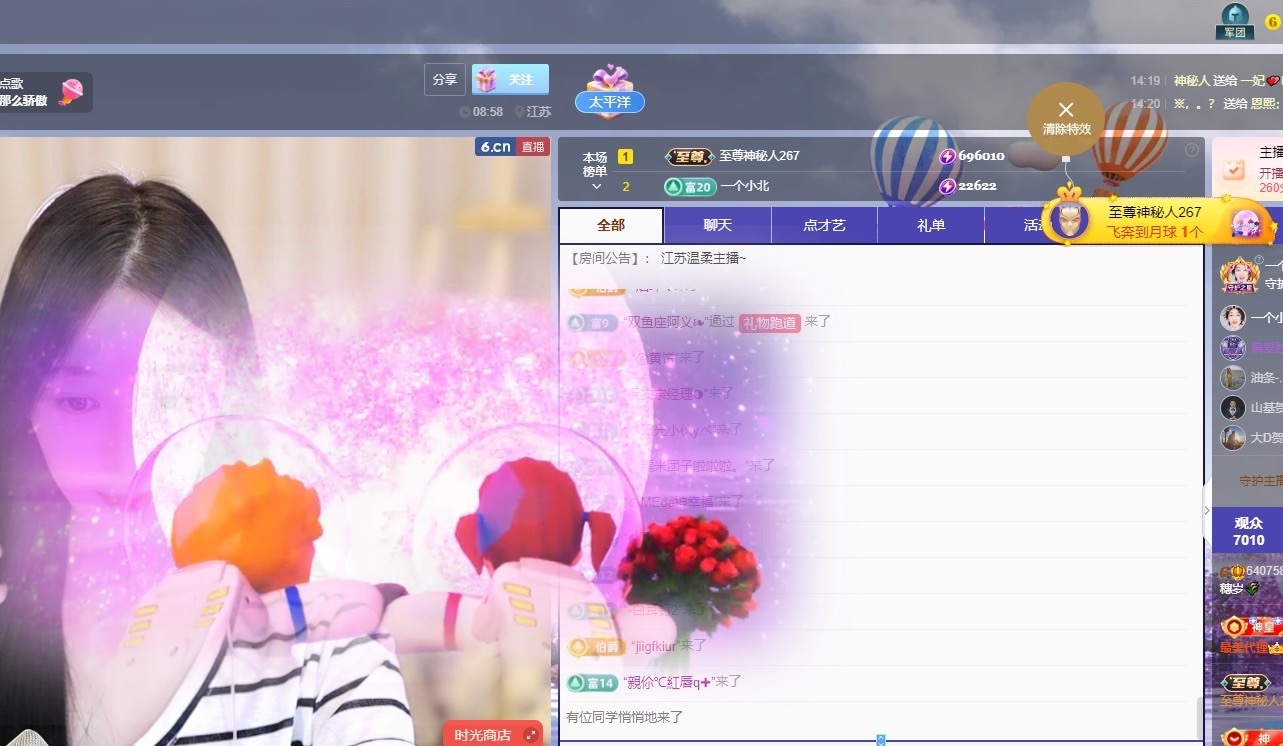Click the 至尊 badge in ranking

[x=688, y=156]
